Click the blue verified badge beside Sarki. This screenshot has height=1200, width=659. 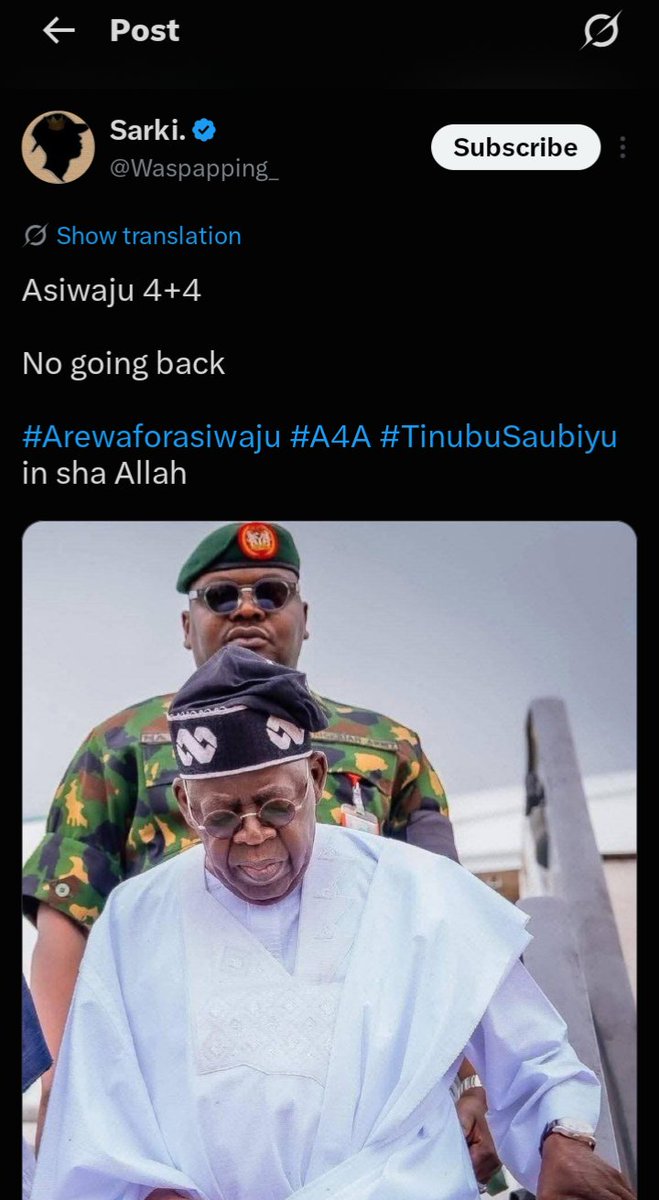pyautogui.click(x=206, y=129)
